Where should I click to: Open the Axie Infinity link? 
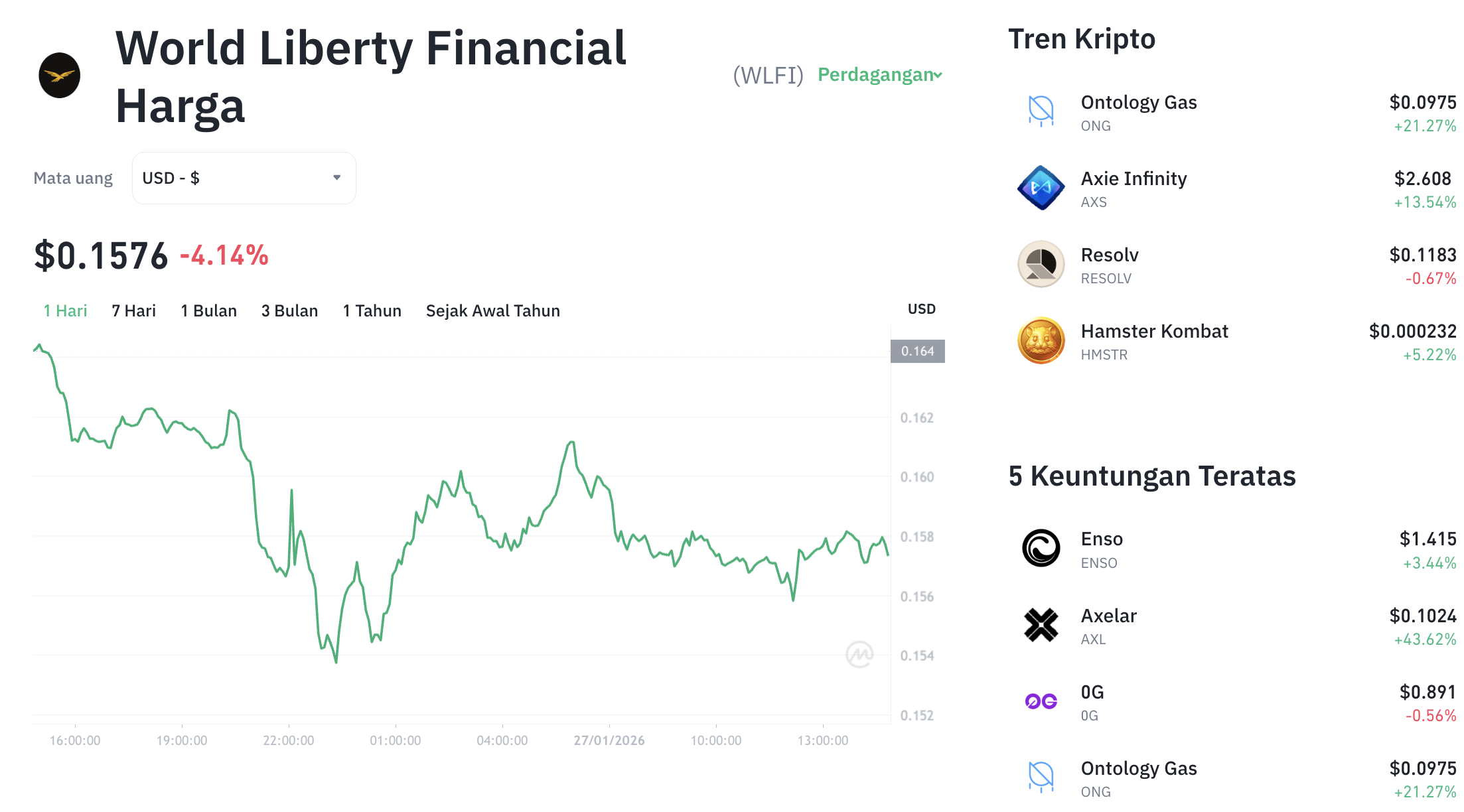pyautogui.click(x=1133, y=178)
